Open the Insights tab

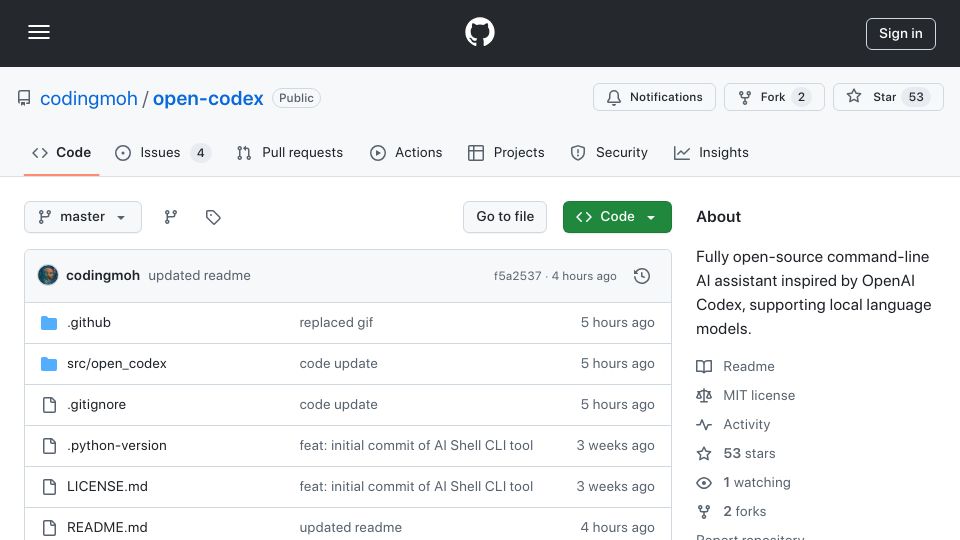click(711, 152)
